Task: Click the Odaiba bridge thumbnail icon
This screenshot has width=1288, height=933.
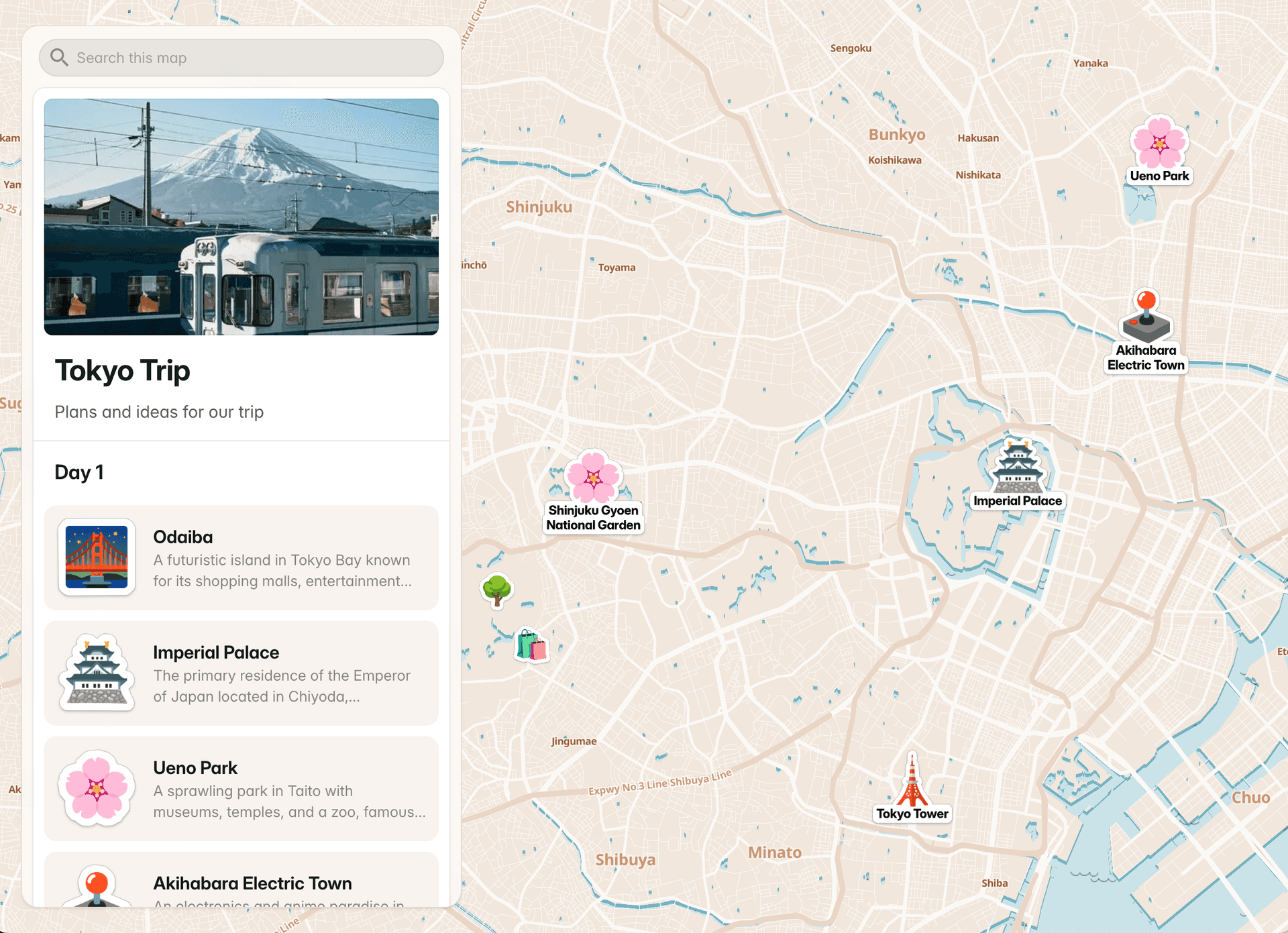Action: pos(97,557)
